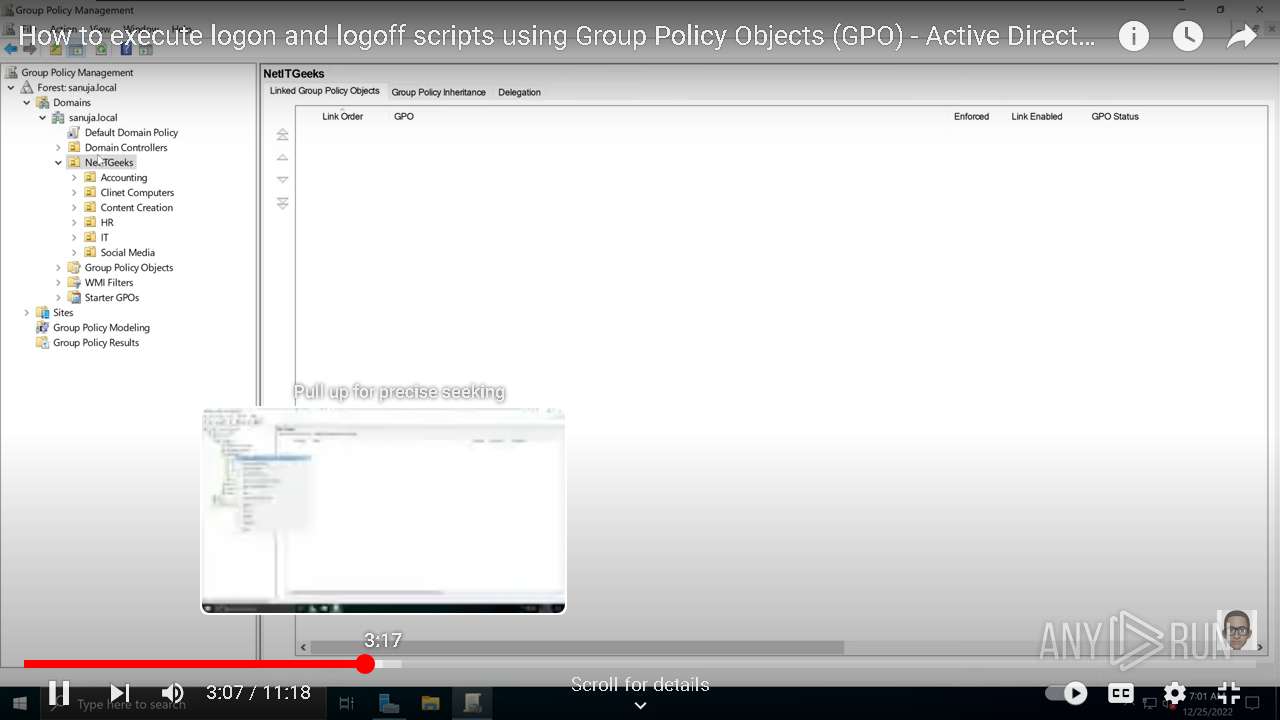Mute the video volume

click(173, 692)
